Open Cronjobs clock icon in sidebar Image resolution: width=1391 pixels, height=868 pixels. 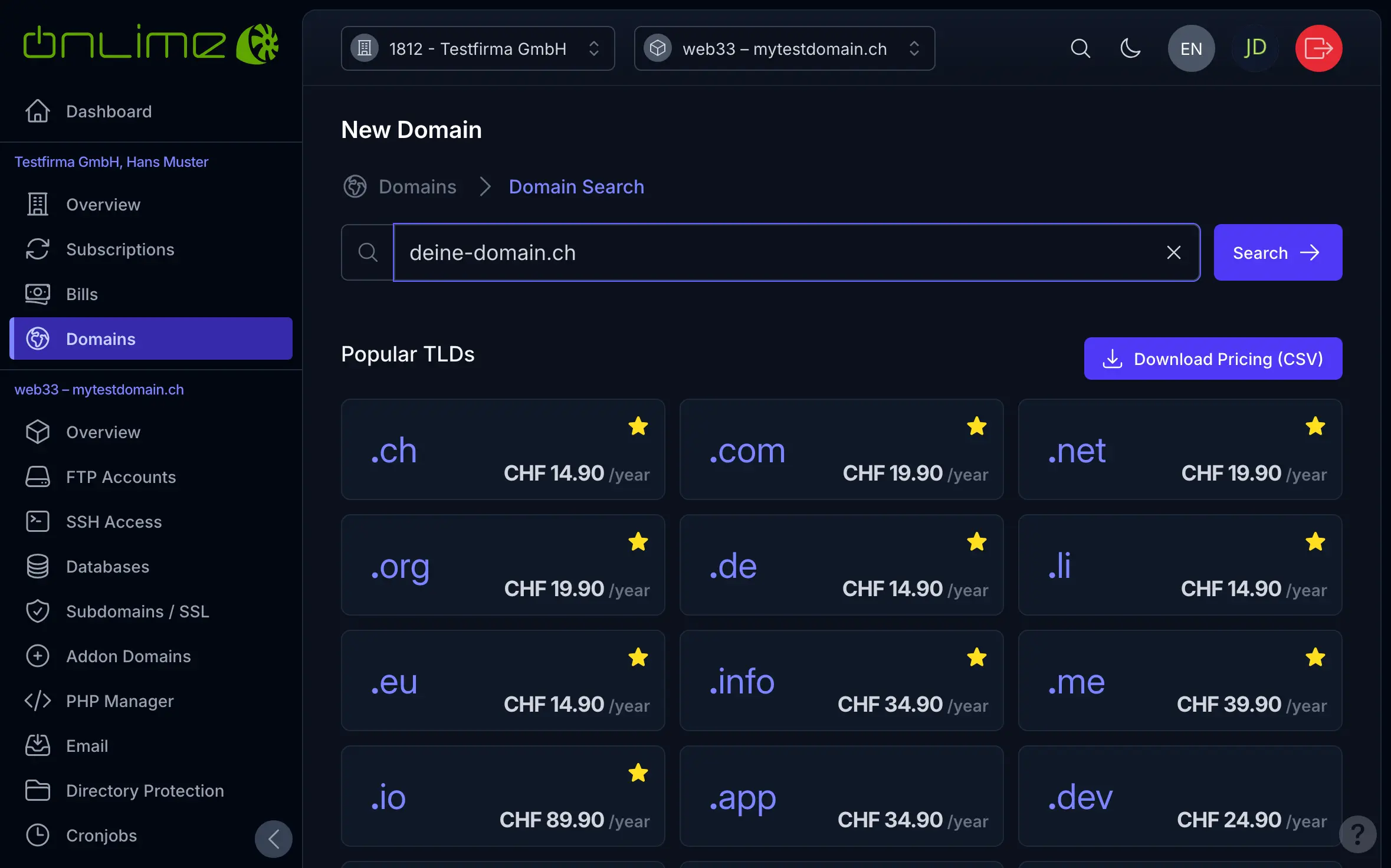coord(38,836)
